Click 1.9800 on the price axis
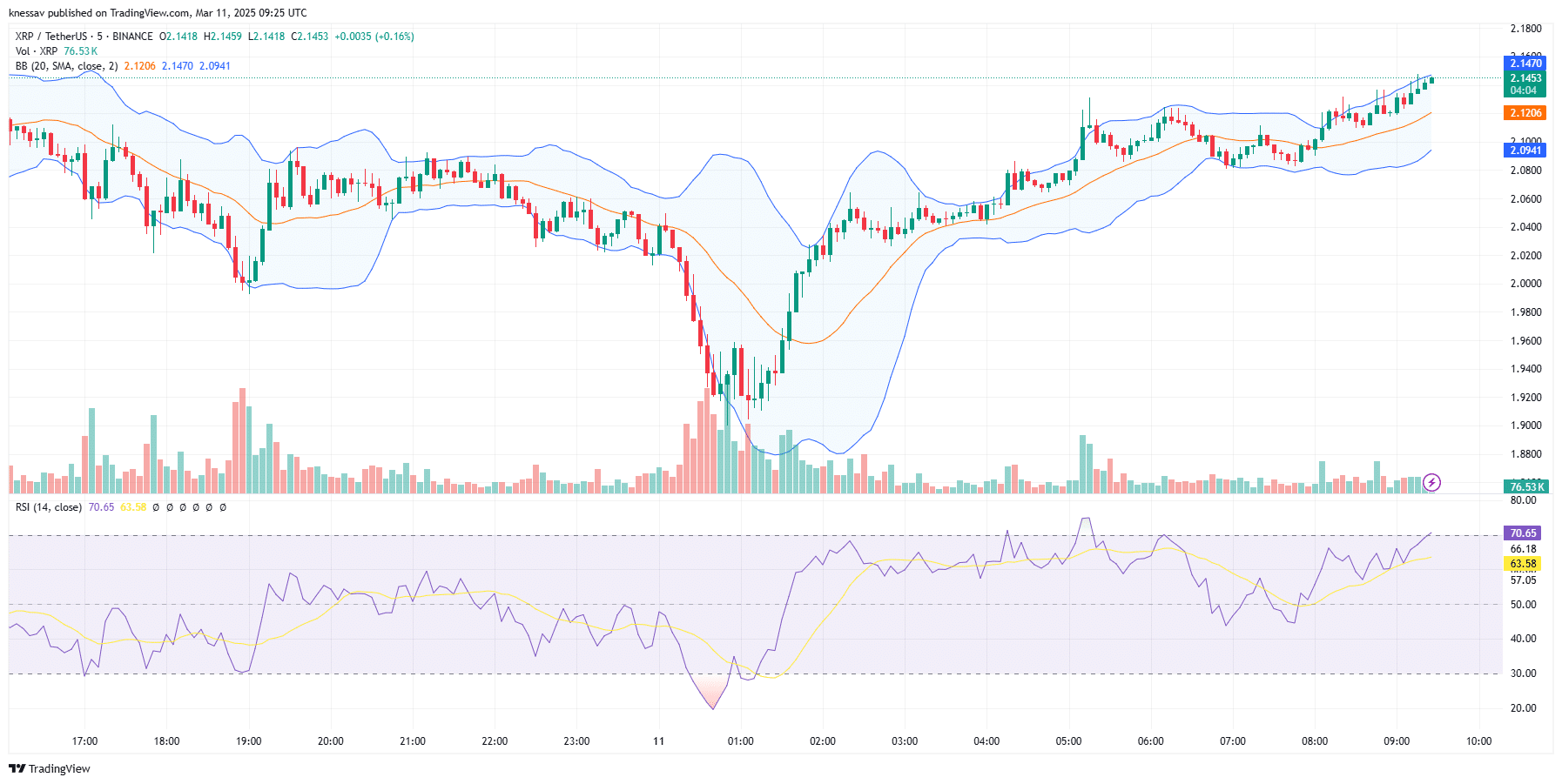The image size is (1562, 784). [1525, 312]
